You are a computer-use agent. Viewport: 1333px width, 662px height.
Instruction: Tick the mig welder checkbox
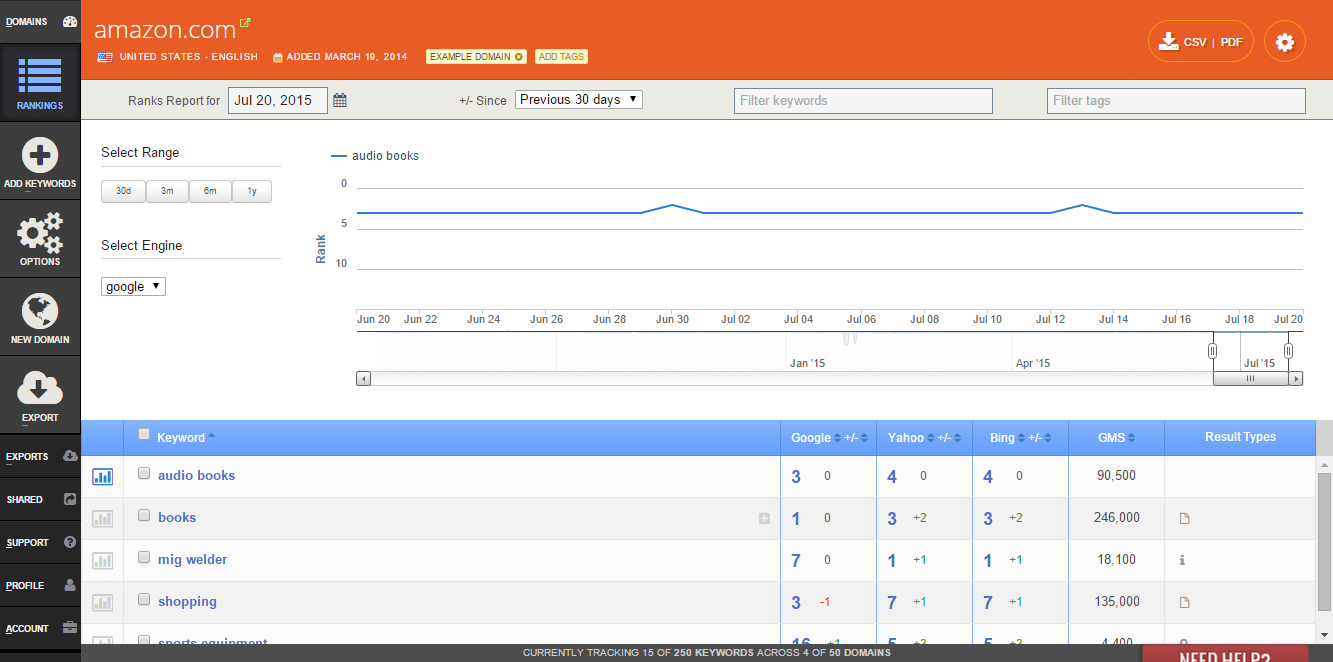pos(144,558)
